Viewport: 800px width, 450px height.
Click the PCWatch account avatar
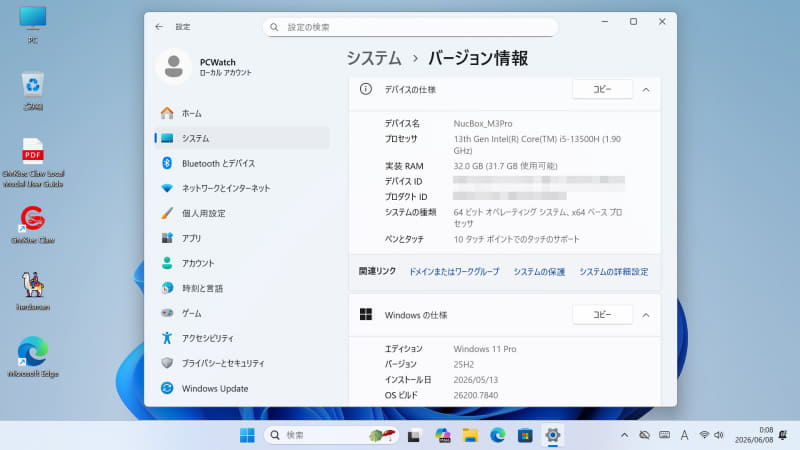pos(173,66)
